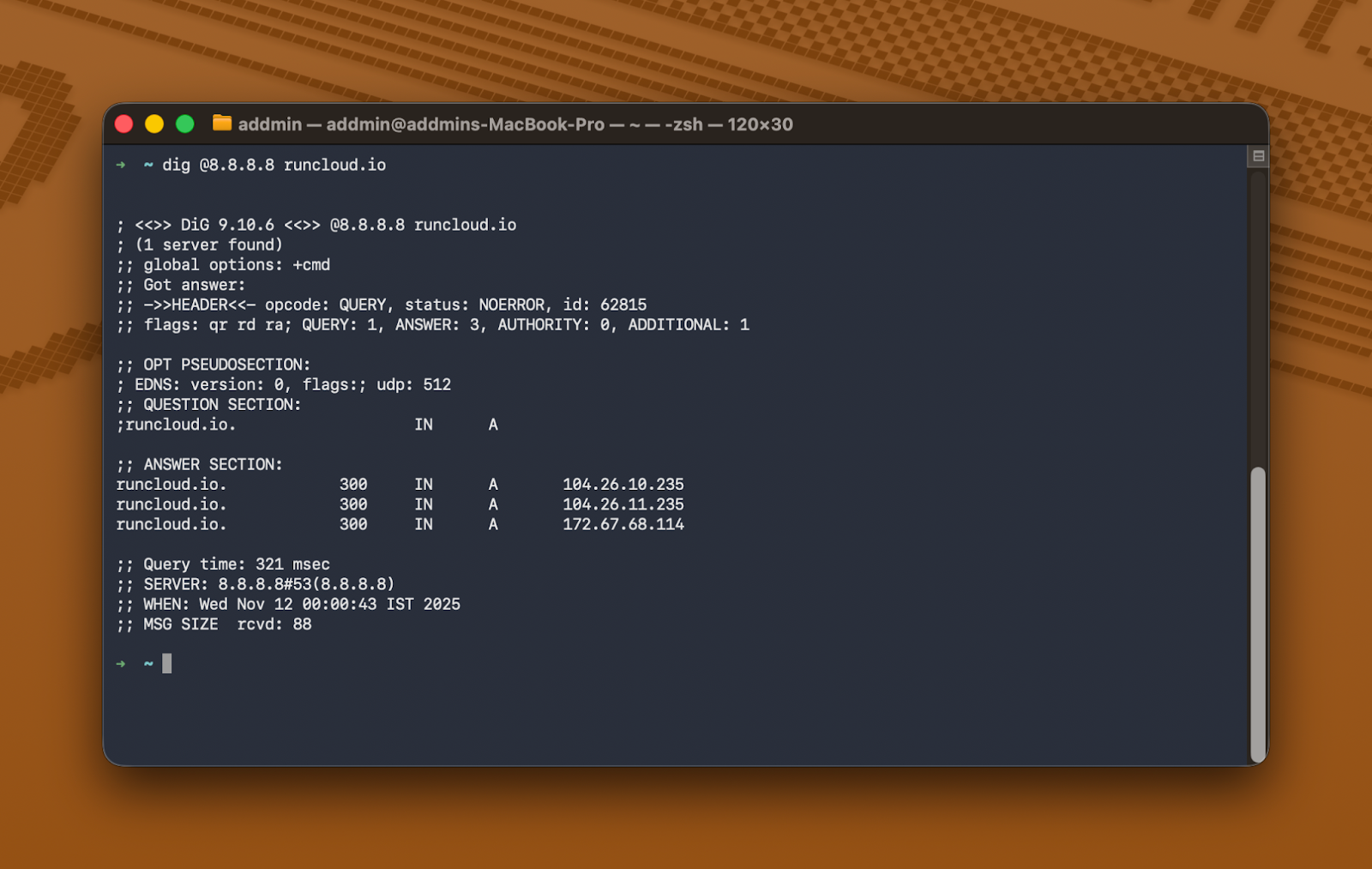The width and height of the screenshot is (1372, 869).
Task: Click the window title text ending in 120×30
Action: [514, 124]
